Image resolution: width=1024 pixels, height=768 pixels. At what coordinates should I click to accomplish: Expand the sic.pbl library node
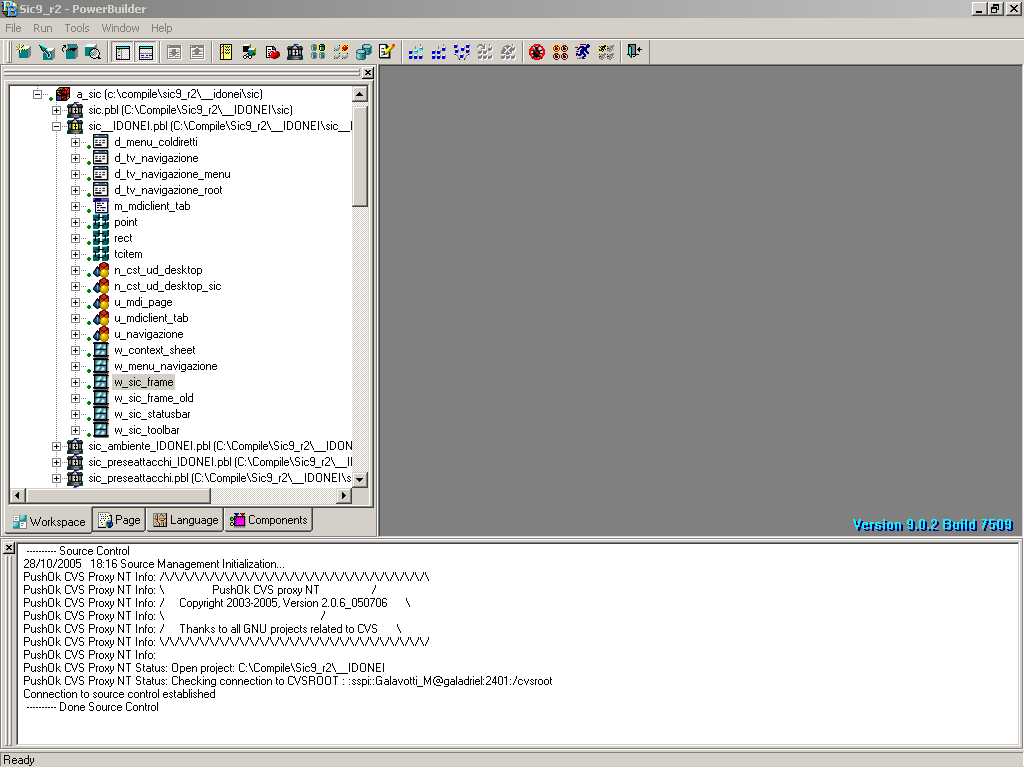click(x=57, y=110)
